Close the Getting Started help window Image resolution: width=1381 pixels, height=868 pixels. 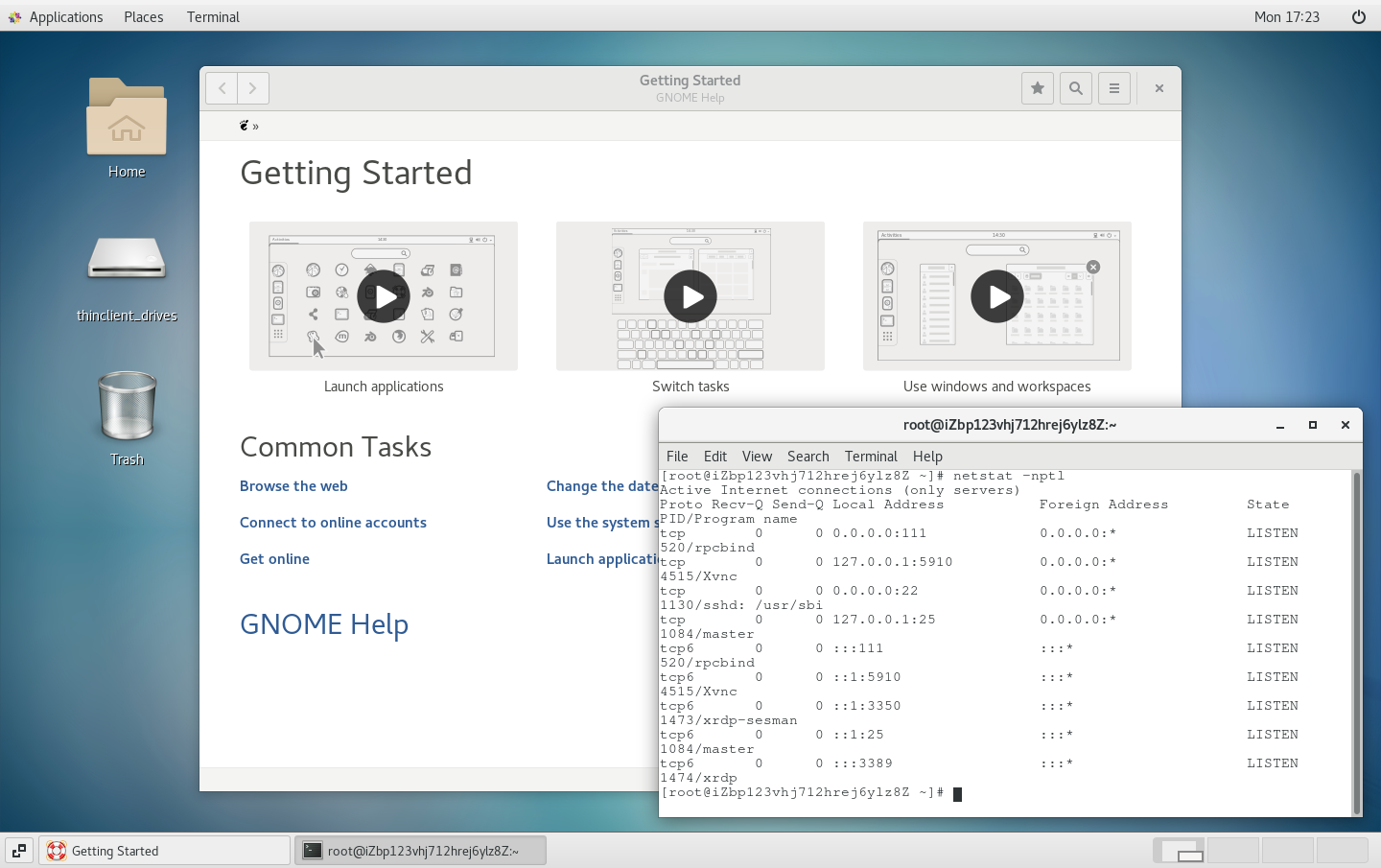point(1159,88)
